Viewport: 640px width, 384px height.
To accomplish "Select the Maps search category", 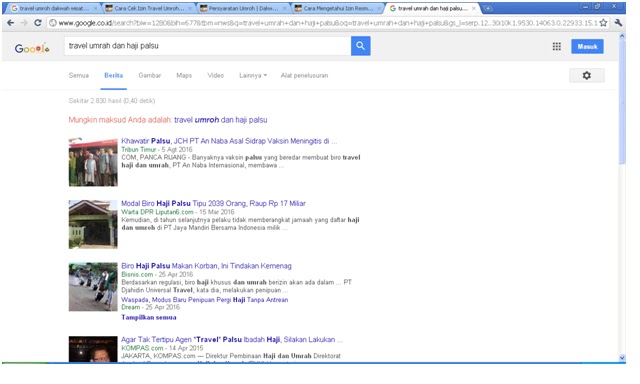I will (x=184, y=75).
